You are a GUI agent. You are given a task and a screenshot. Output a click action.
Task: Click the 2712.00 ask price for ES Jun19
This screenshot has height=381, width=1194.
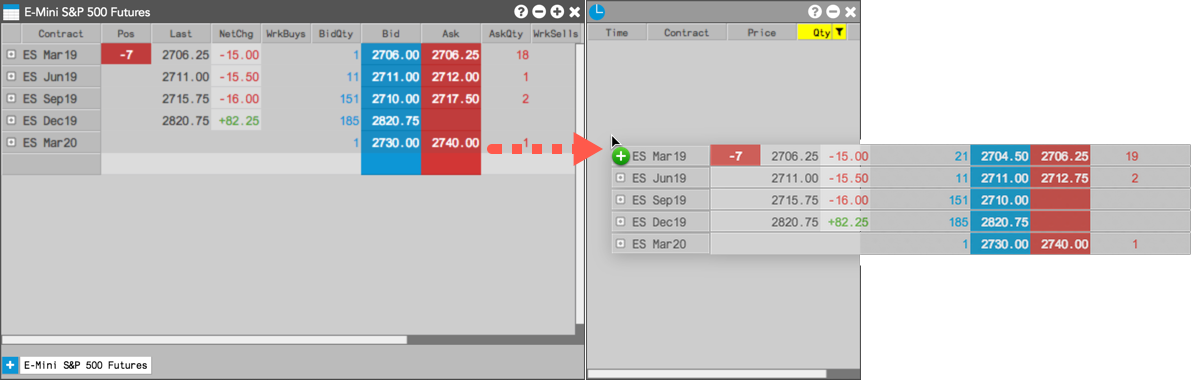(x=451, y=77)
